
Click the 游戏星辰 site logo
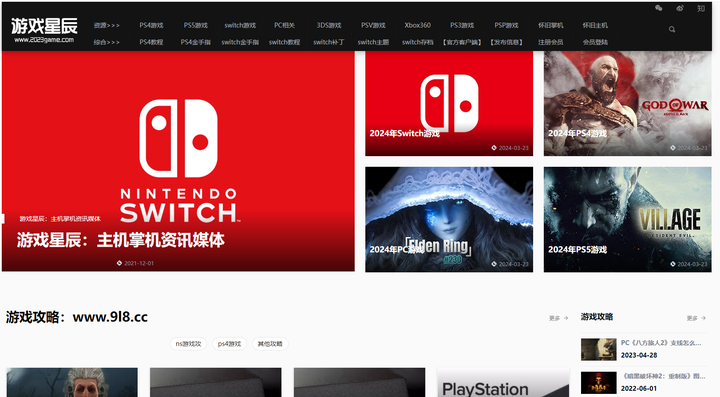click(44, 30)
